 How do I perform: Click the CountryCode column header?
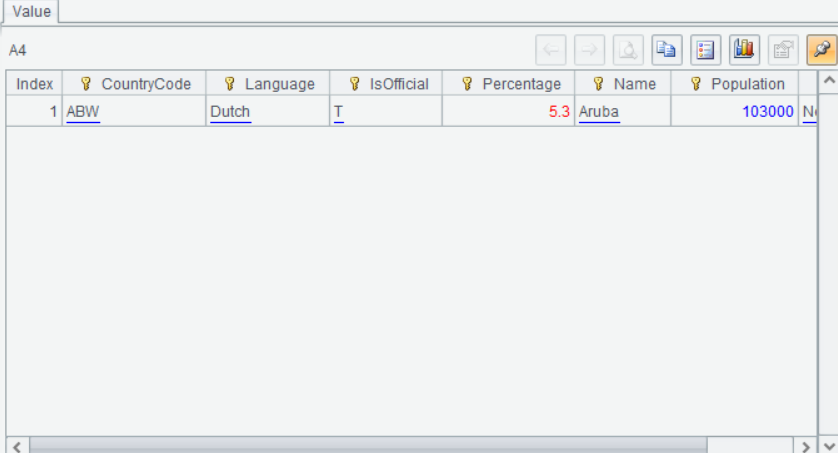pyautogui.click(x=134, y=84)
